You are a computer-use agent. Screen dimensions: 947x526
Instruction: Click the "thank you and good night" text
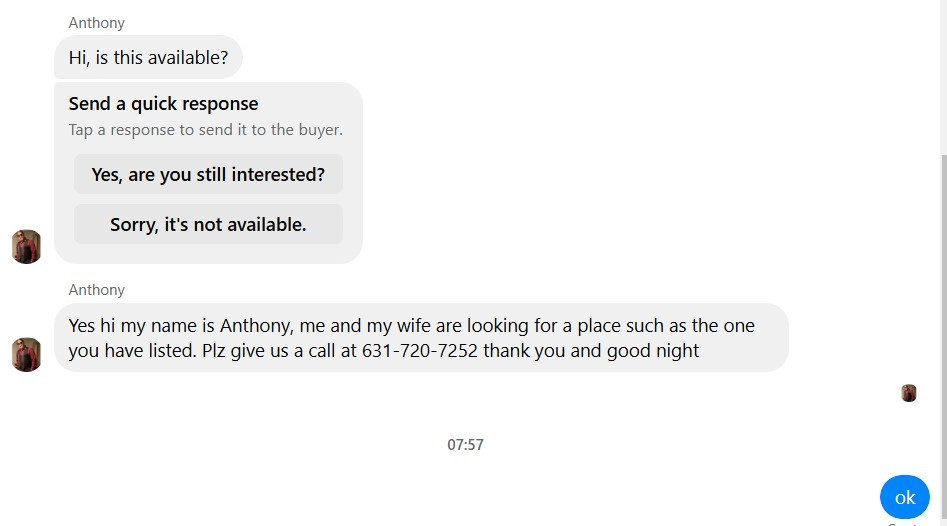[x=591, y=351]
